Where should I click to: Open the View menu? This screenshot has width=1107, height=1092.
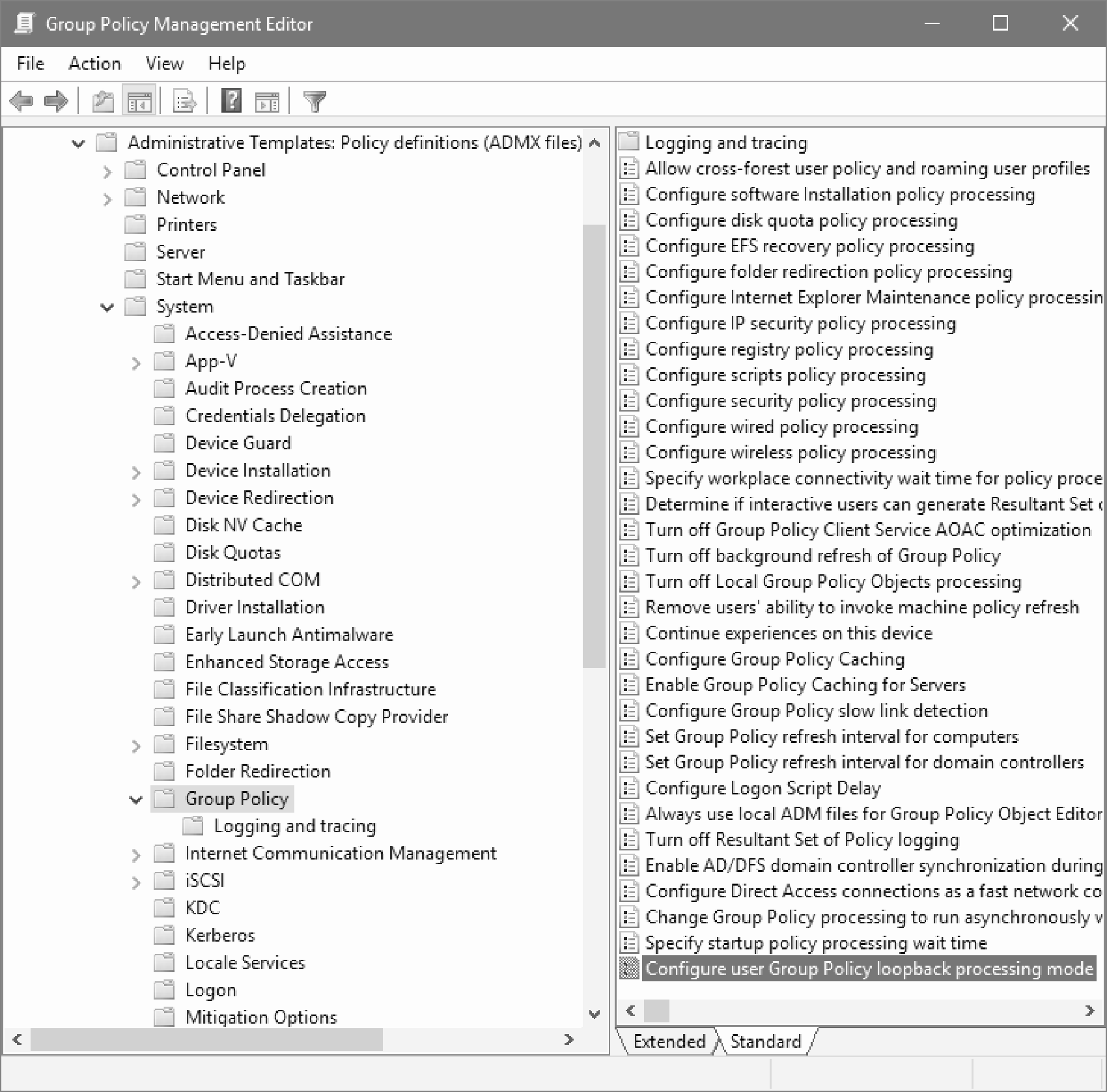(164, 63)
